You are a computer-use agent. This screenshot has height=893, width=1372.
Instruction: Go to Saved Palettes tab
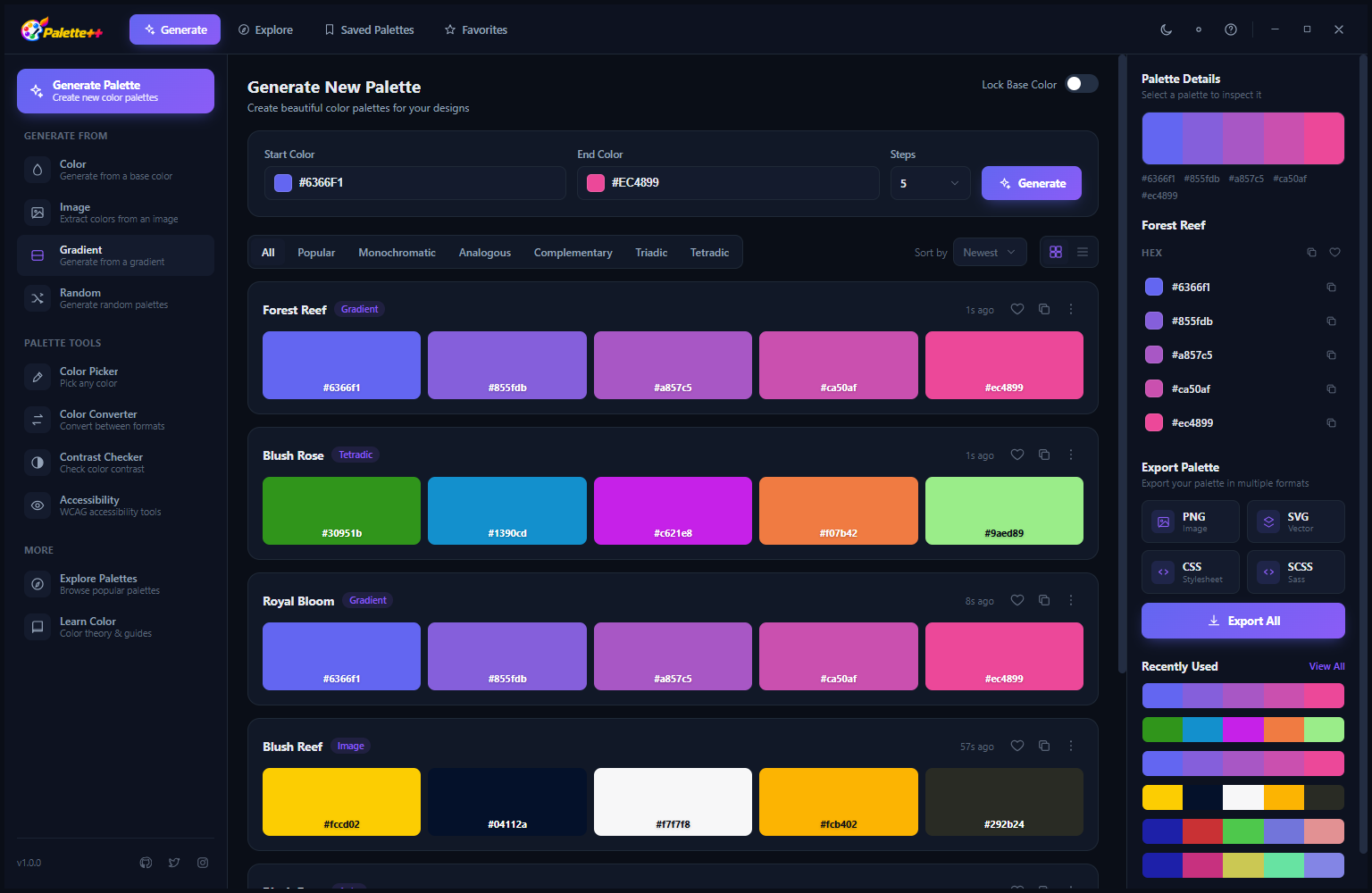pyautogui.click(x=369, y=29)
